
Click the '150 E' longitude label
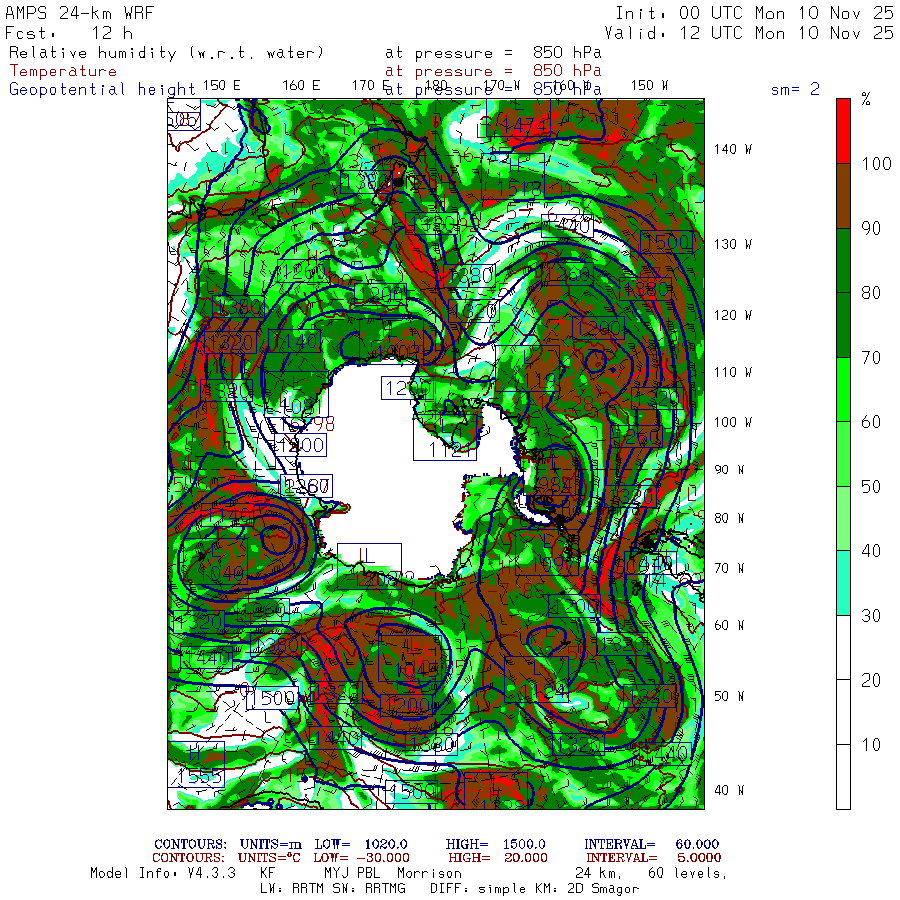(221, 86)
